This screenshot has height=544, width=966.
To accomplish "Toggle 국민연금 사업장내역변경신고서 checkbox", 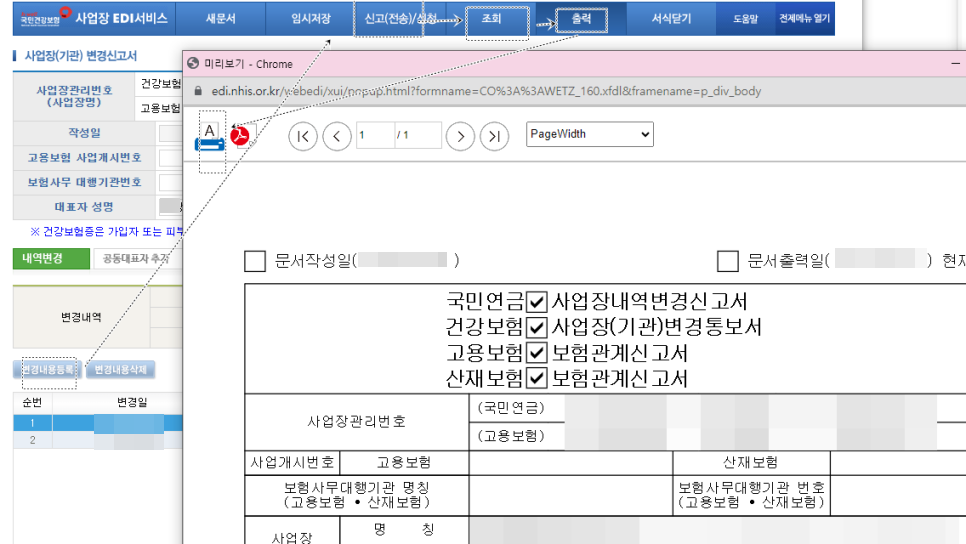I will [x=537, y=302].
